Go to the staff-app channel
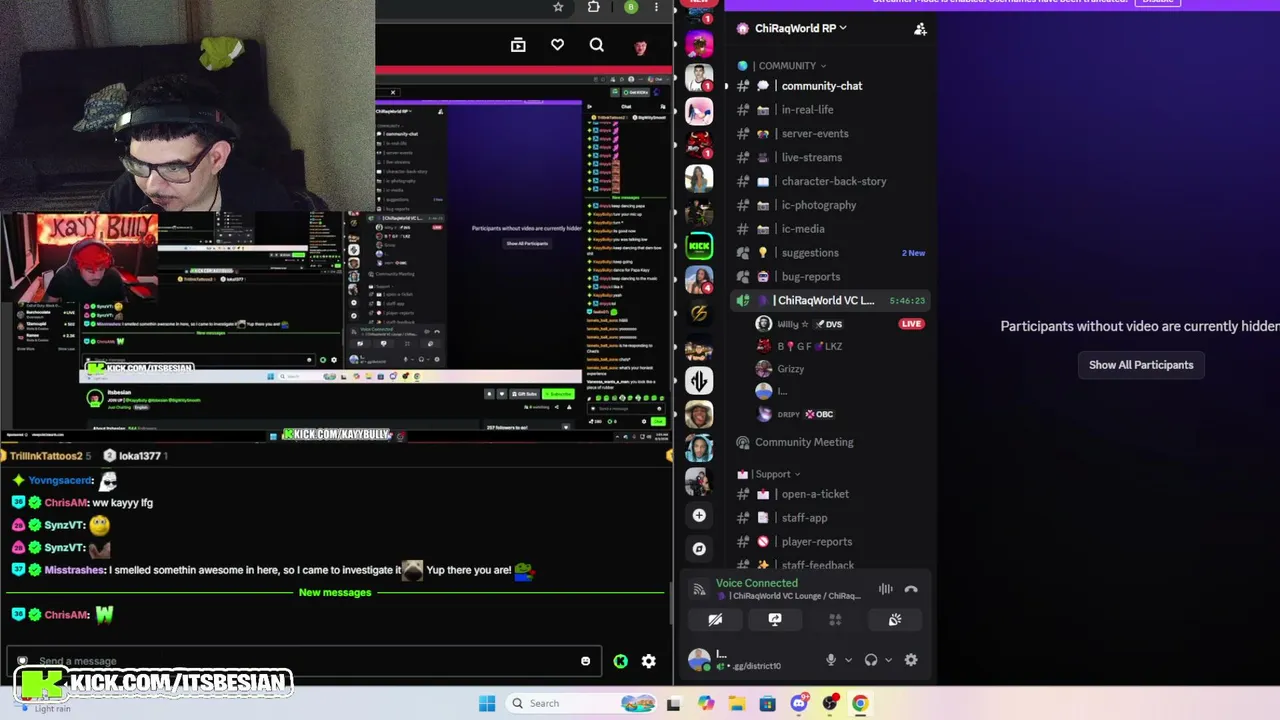The height and width of the screenshot is (720, 1280). click(830, 518)
